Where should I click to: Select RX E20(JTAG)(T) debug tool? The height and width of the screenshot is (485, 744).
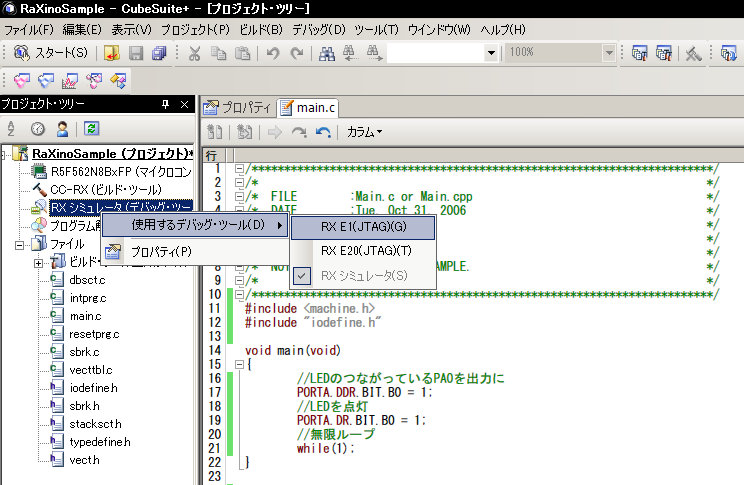[x=363, y=251]
